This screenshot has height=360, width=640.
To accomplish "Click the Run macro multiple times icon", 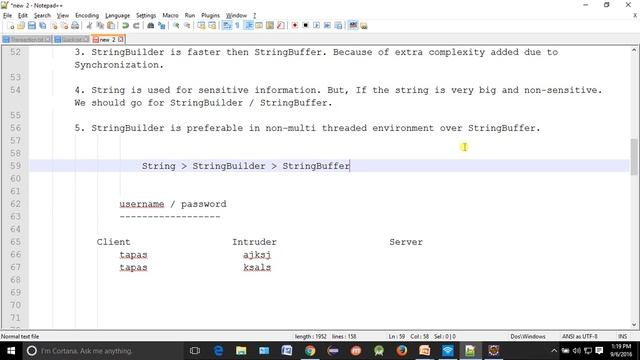I will click(x=327, y=26).
